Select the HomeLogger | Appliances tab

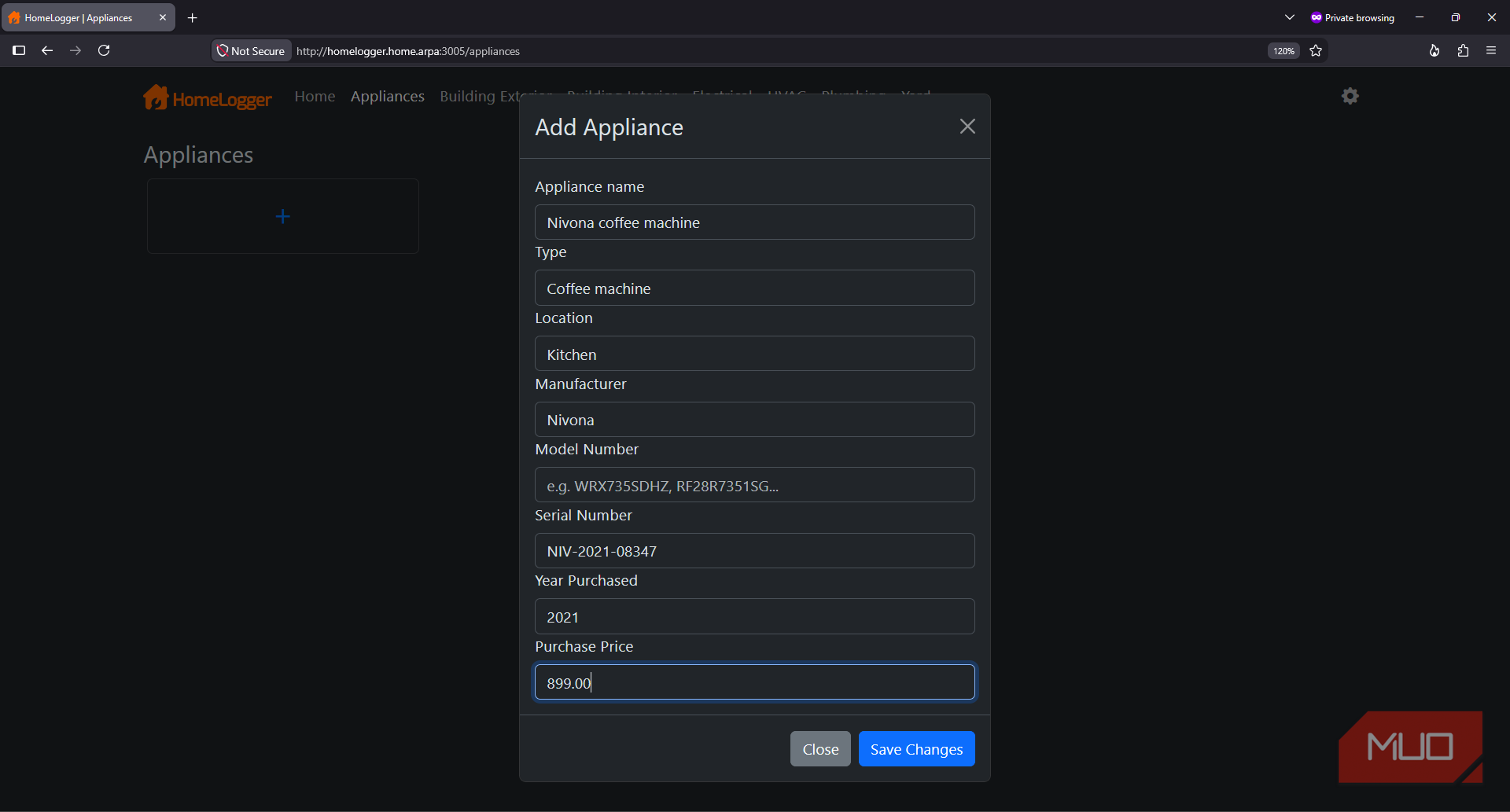[88, 17]
